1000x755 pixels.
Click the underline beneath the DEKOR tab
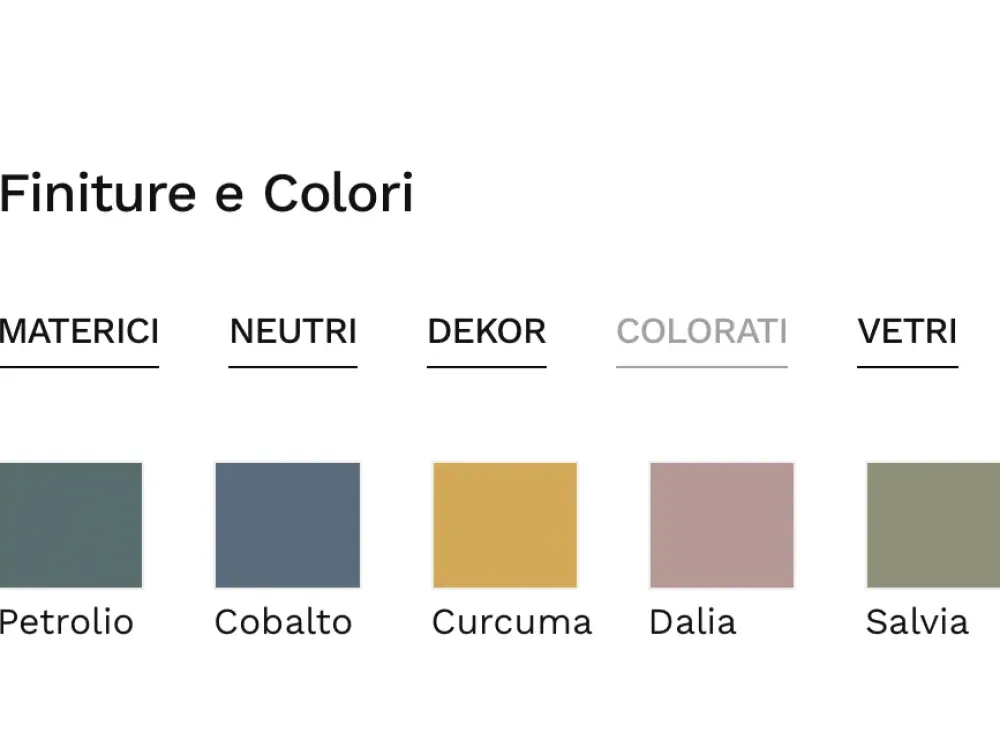tap(487, 367)
